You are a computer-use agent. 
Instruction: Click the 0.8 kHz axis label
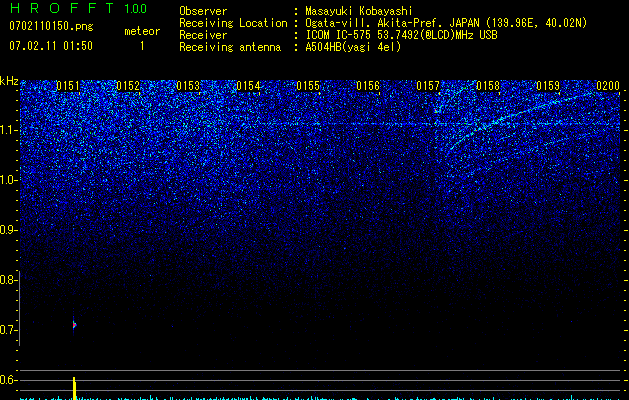8,280
